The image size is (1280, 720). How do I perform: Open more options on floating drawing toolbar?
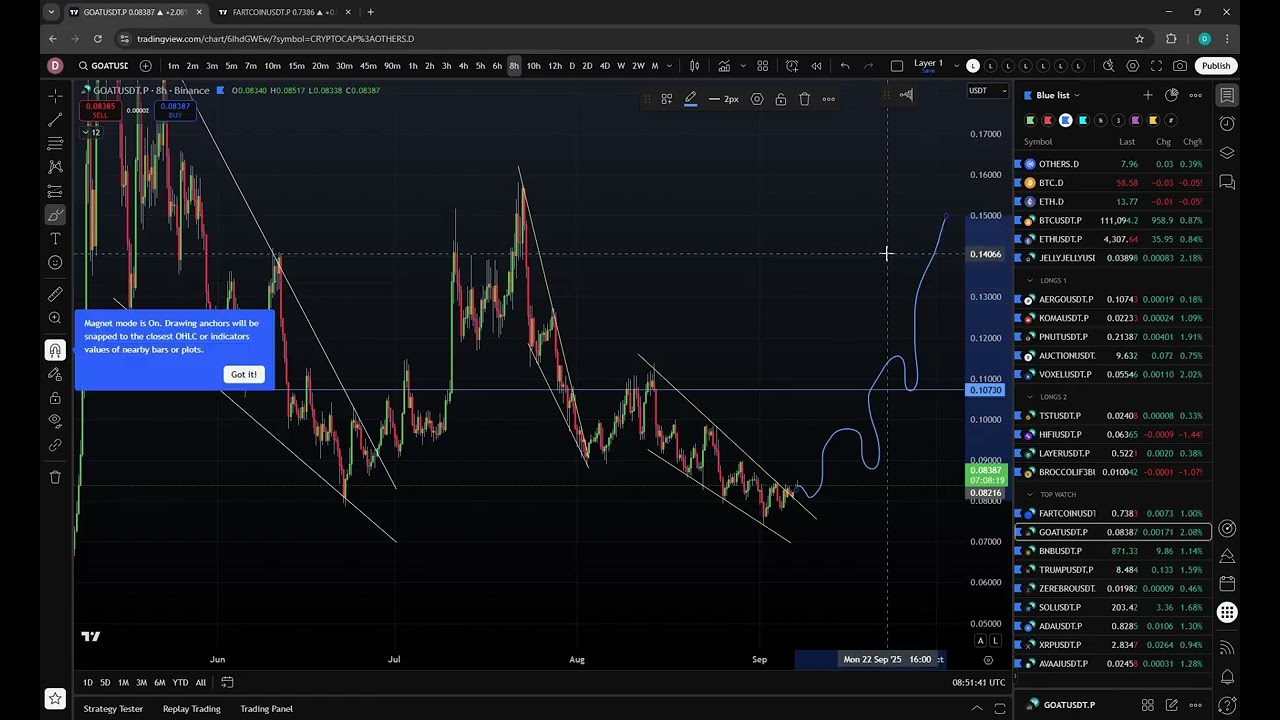[829, 99]
